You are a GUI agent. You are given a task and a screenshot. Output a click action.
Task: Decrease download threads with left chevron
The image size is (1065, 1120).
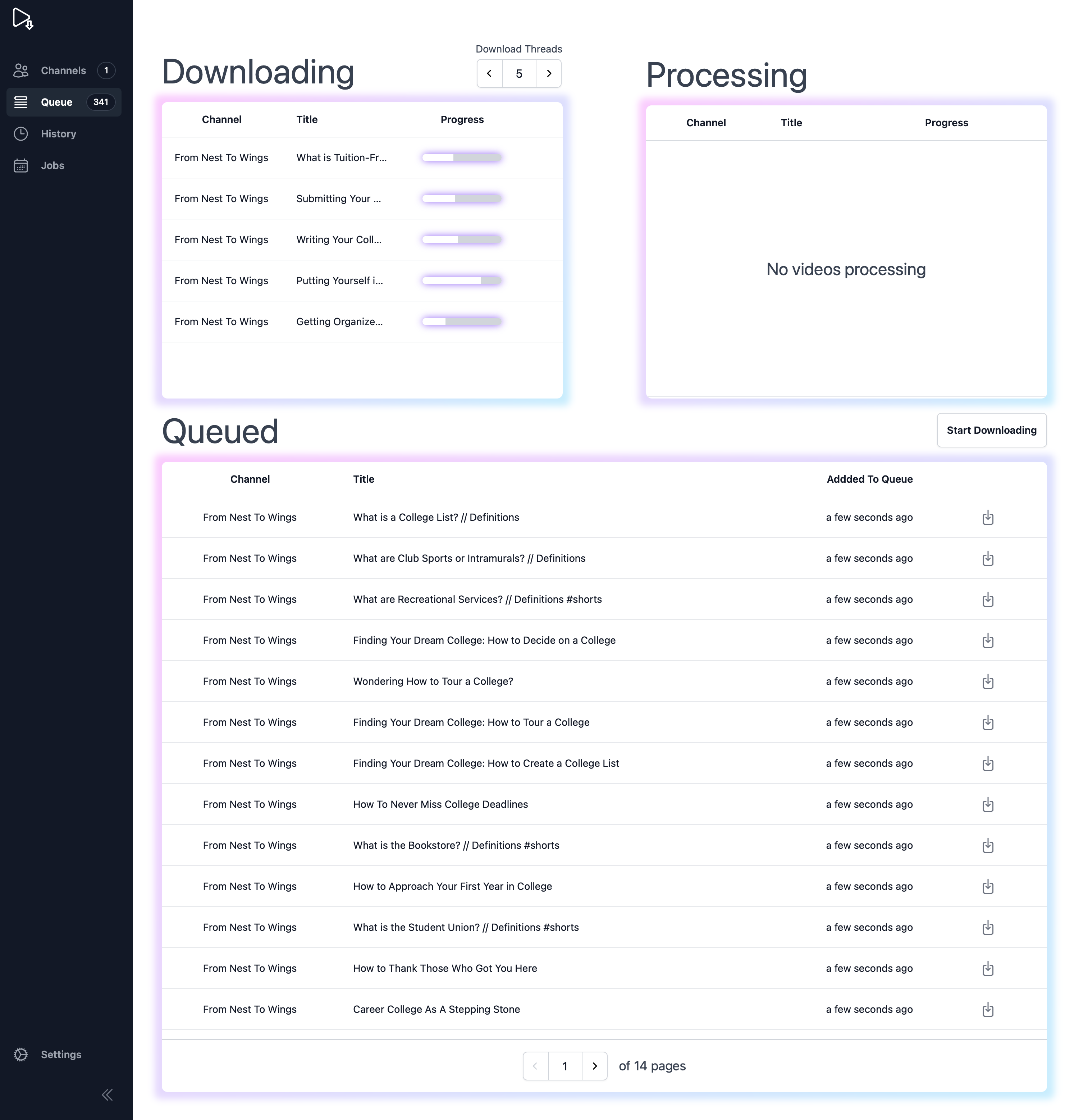489,73
